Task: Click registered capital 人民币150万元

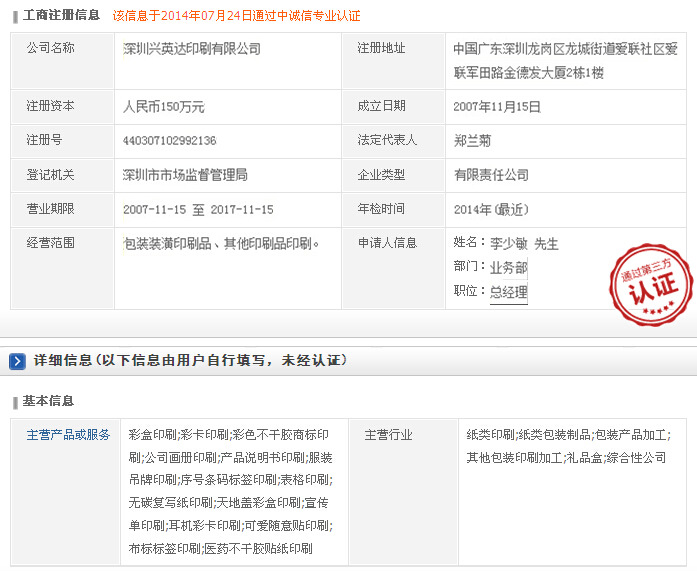Action: point(163,107)
